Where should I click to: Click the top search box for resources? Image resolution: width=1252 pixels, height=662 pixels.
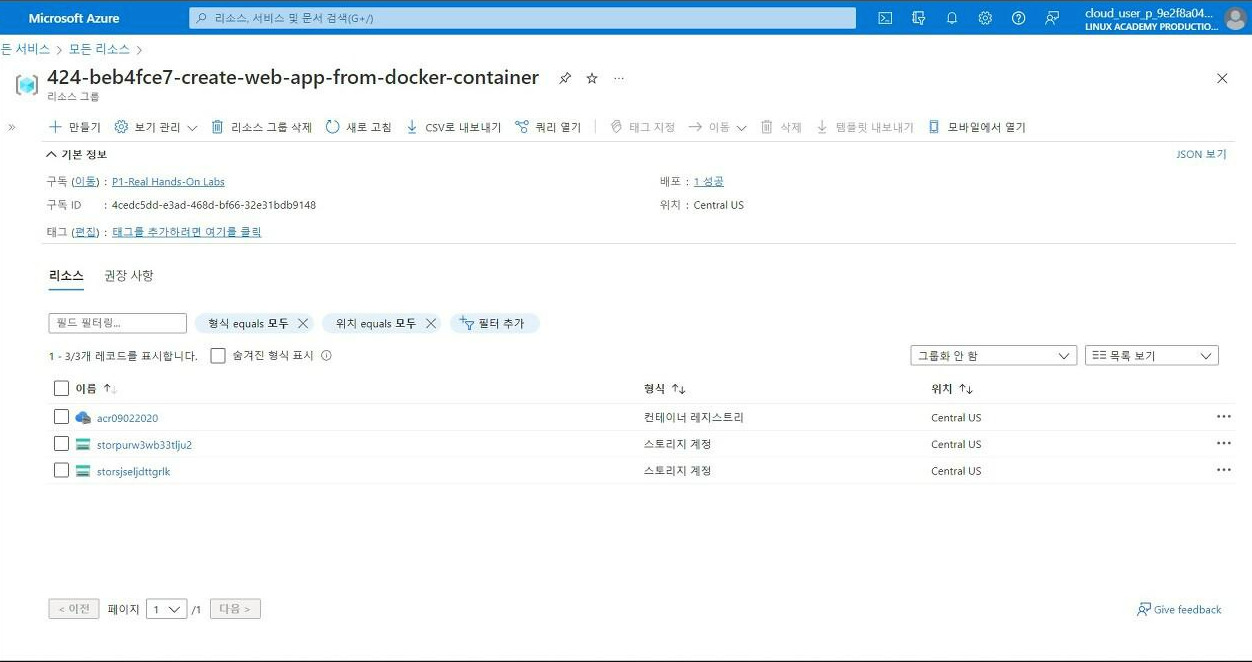pyautogui.click(x=522, y=18)
